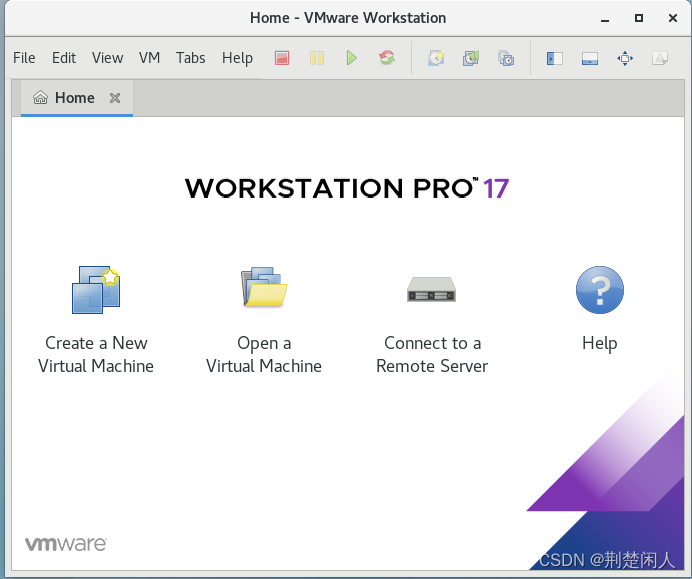Open the Tabs menu
This screenshot has height=579, width=692.
[191, 58]
